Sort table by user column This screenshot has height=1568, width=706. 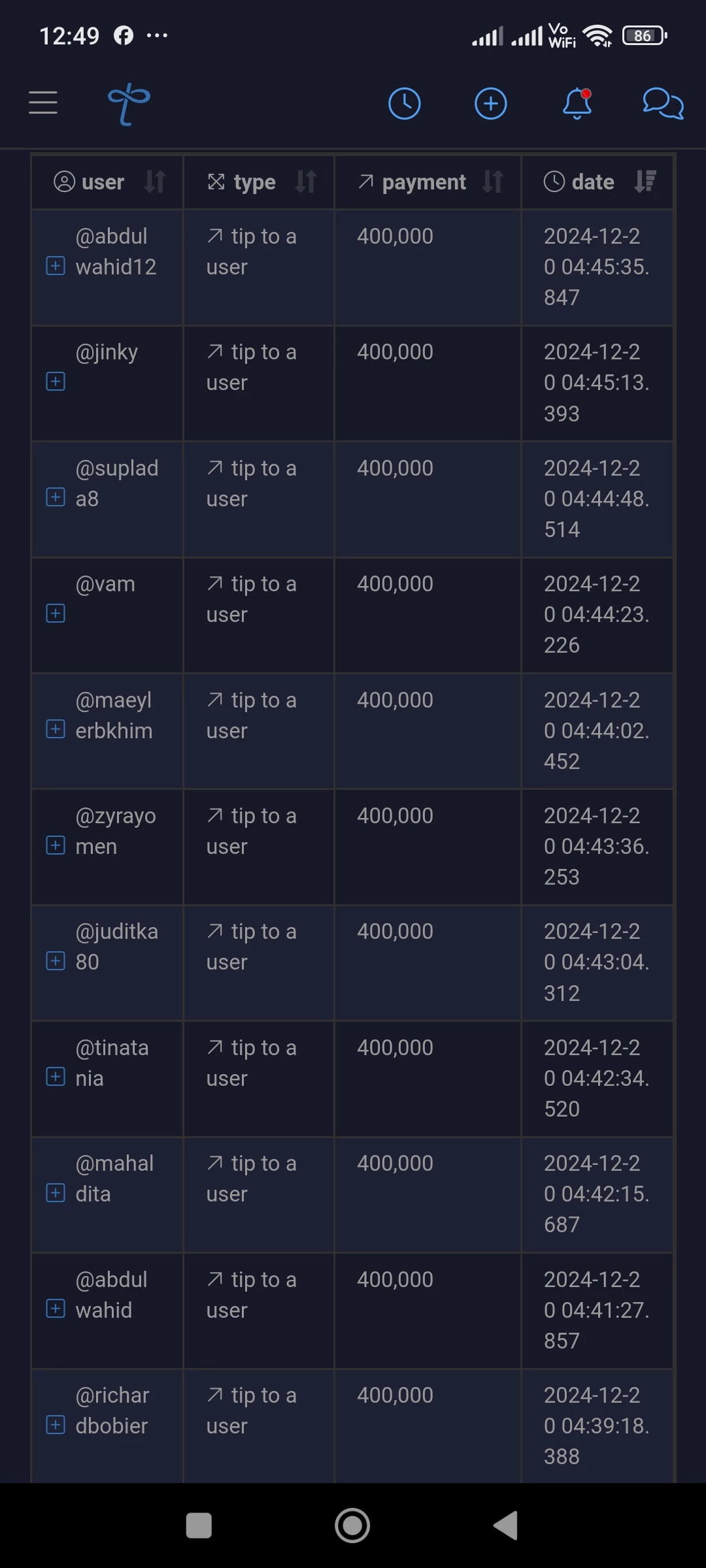pos(155,182)
